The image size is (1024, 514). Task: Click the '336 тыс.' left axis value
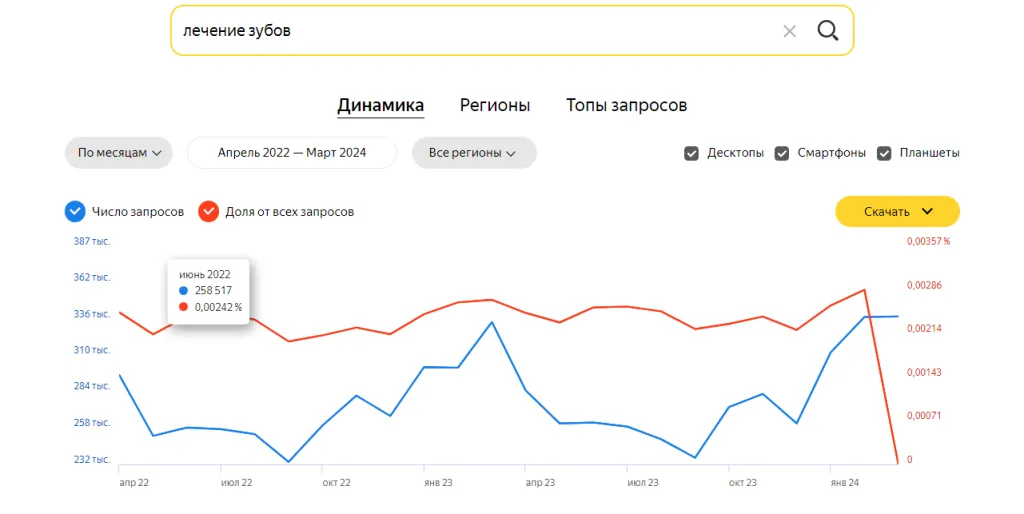tap(91, 314)
